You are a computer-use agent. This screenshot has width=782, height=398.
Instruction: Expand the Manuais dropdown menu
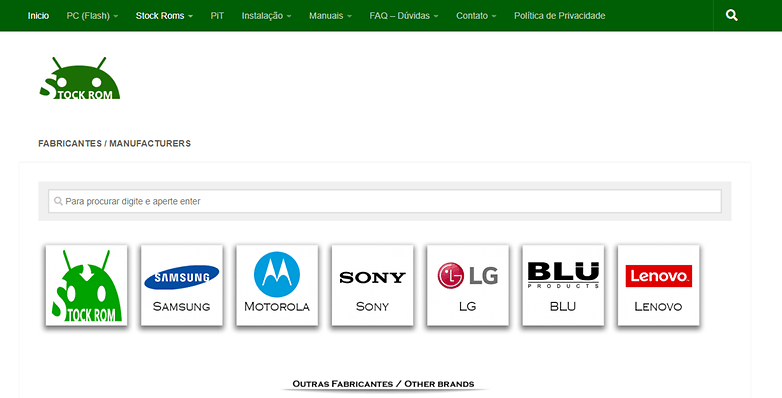[330, 15]
